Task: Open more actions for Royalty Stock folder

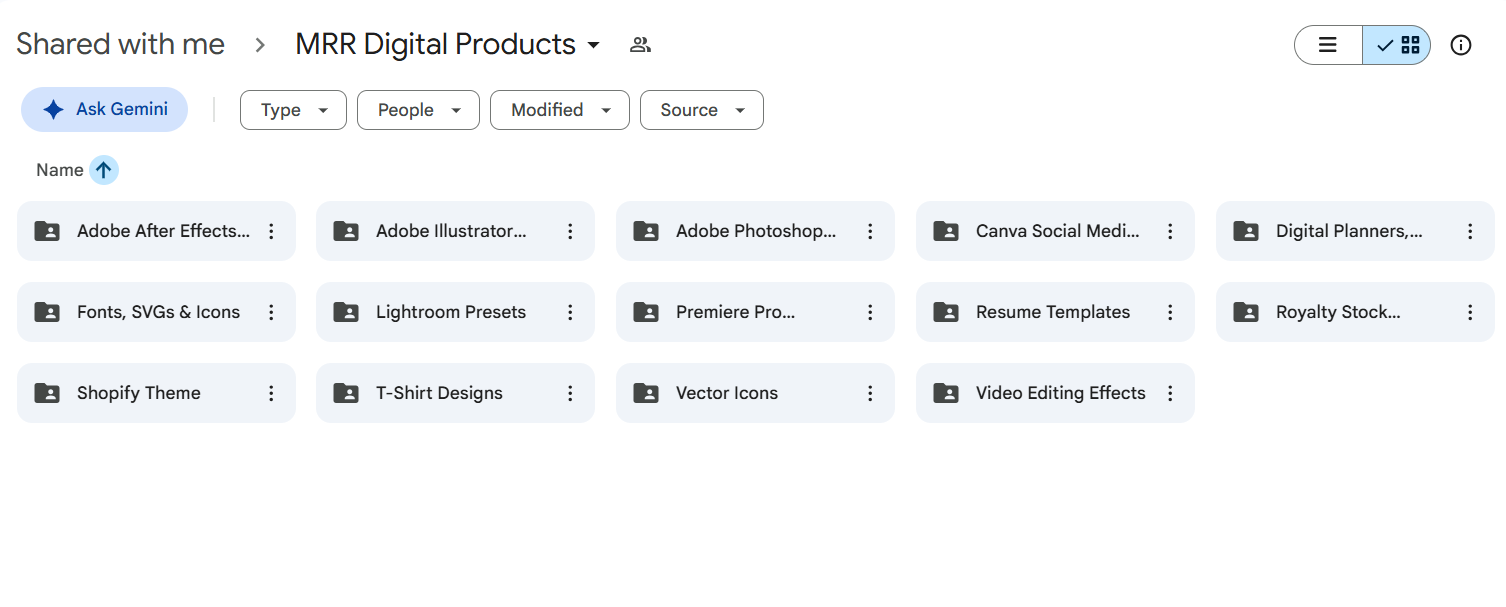Action: tap(1470, 312)
